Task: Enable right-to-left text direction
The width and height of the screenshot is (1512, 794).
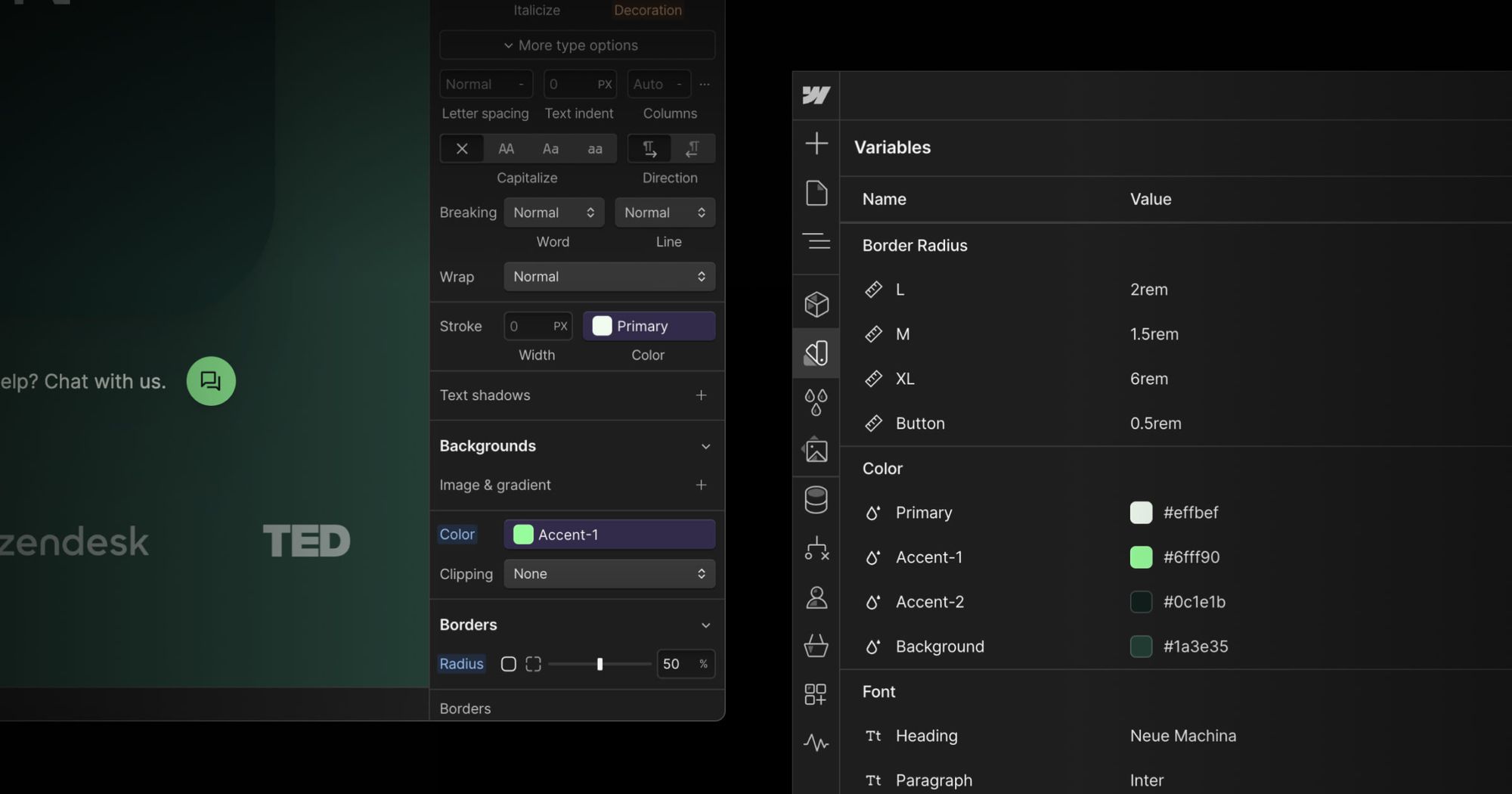Action: 692,148
